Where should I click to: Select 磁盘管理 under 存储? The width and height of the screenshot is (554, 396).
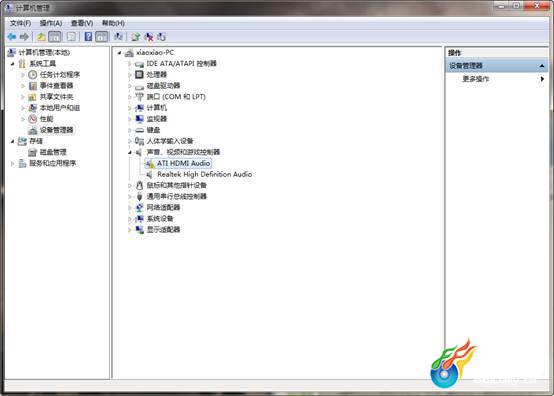tap(53, 152)
